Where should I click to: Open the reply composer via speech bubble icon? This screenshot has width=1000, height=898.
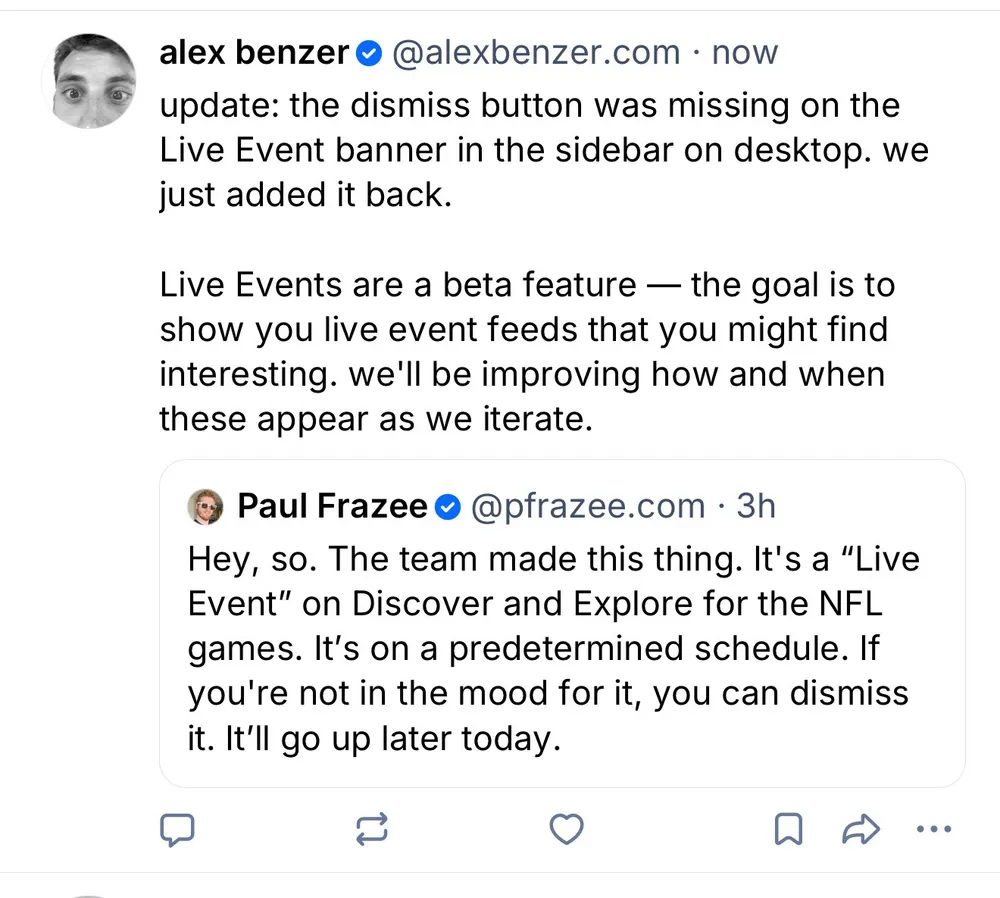point(177,828)
